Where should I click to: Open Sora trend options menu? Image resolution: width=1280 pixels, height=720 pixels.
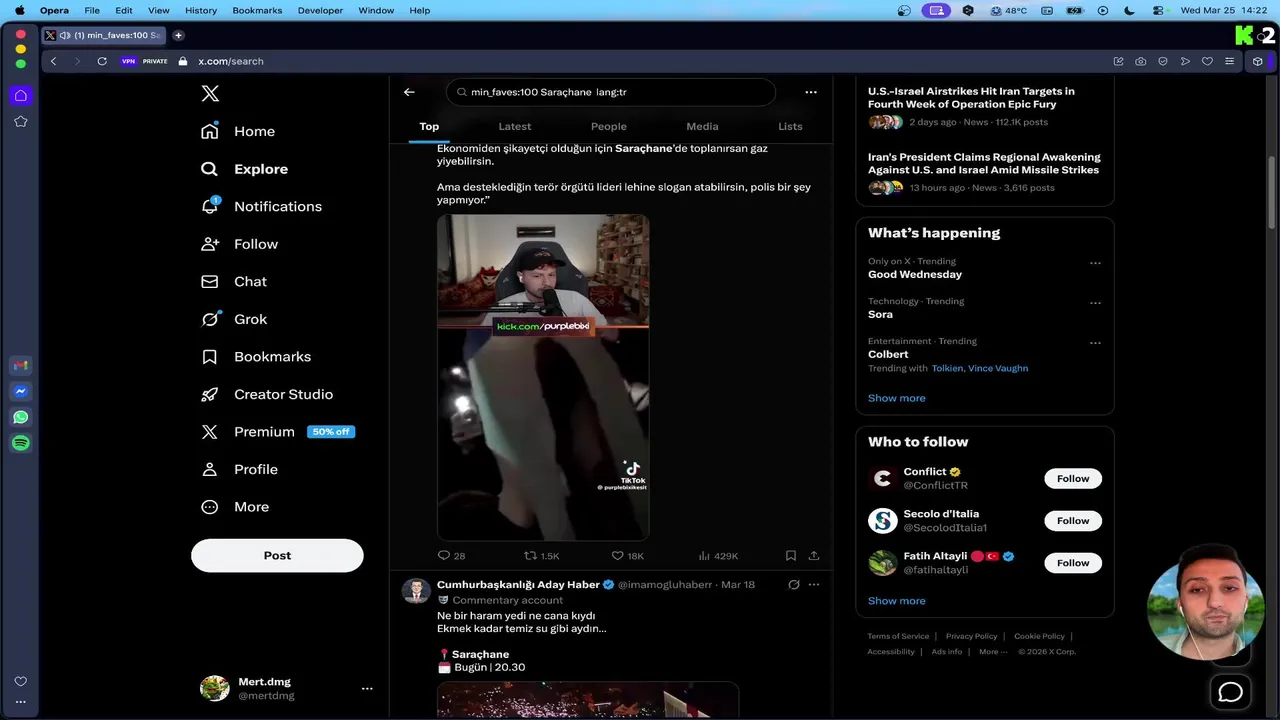pyautogui.click(x=1095, y=304)
